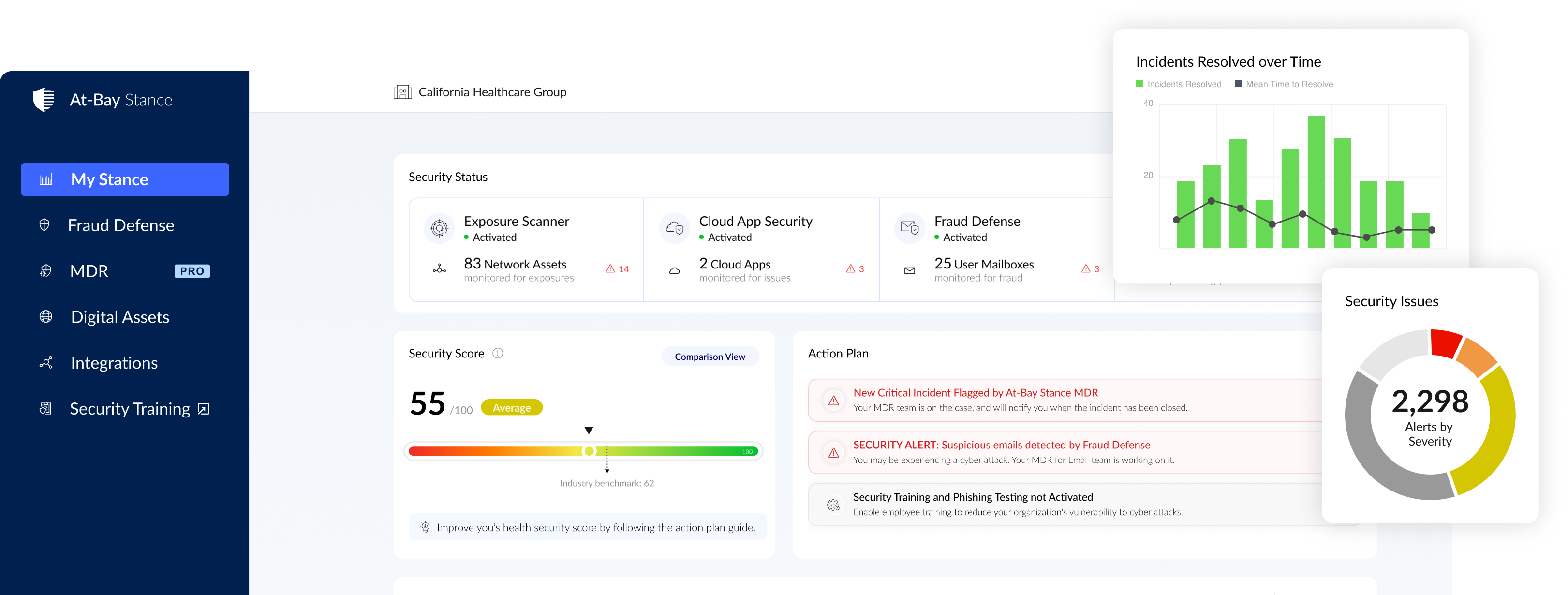Click the Fraud Defense envelope-shield icon
The height and width of the screenshot is (595, 1568).
909,228
